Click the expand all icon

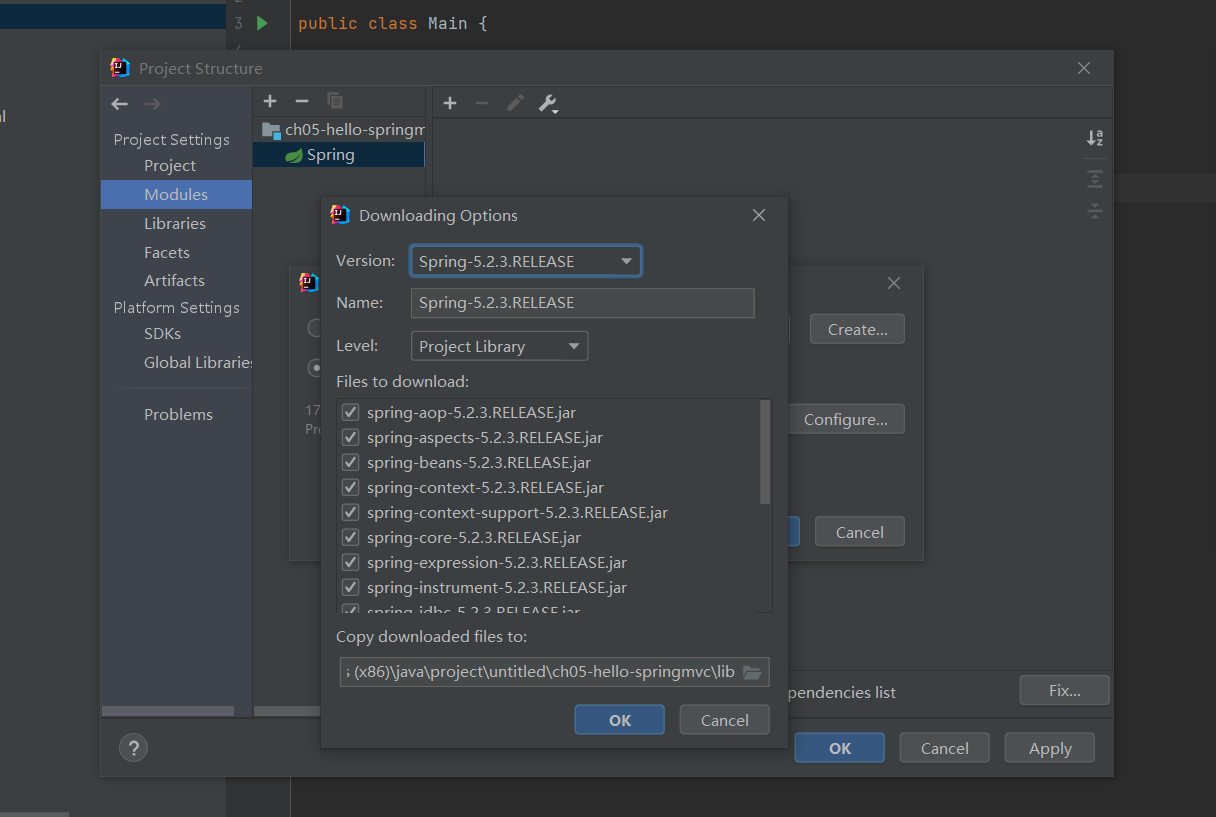point(1095,179)
